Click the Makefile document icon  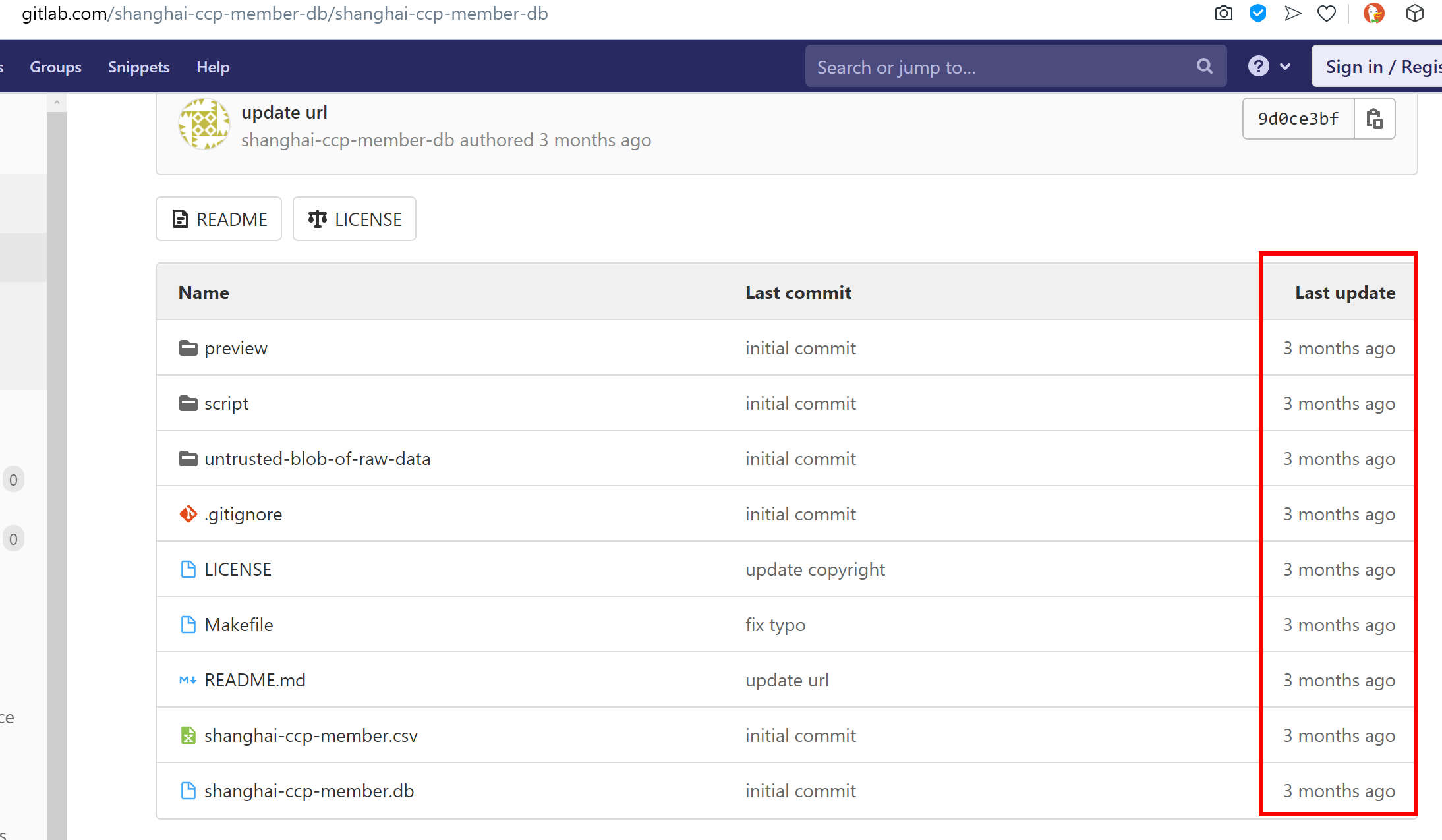(188, 625)
